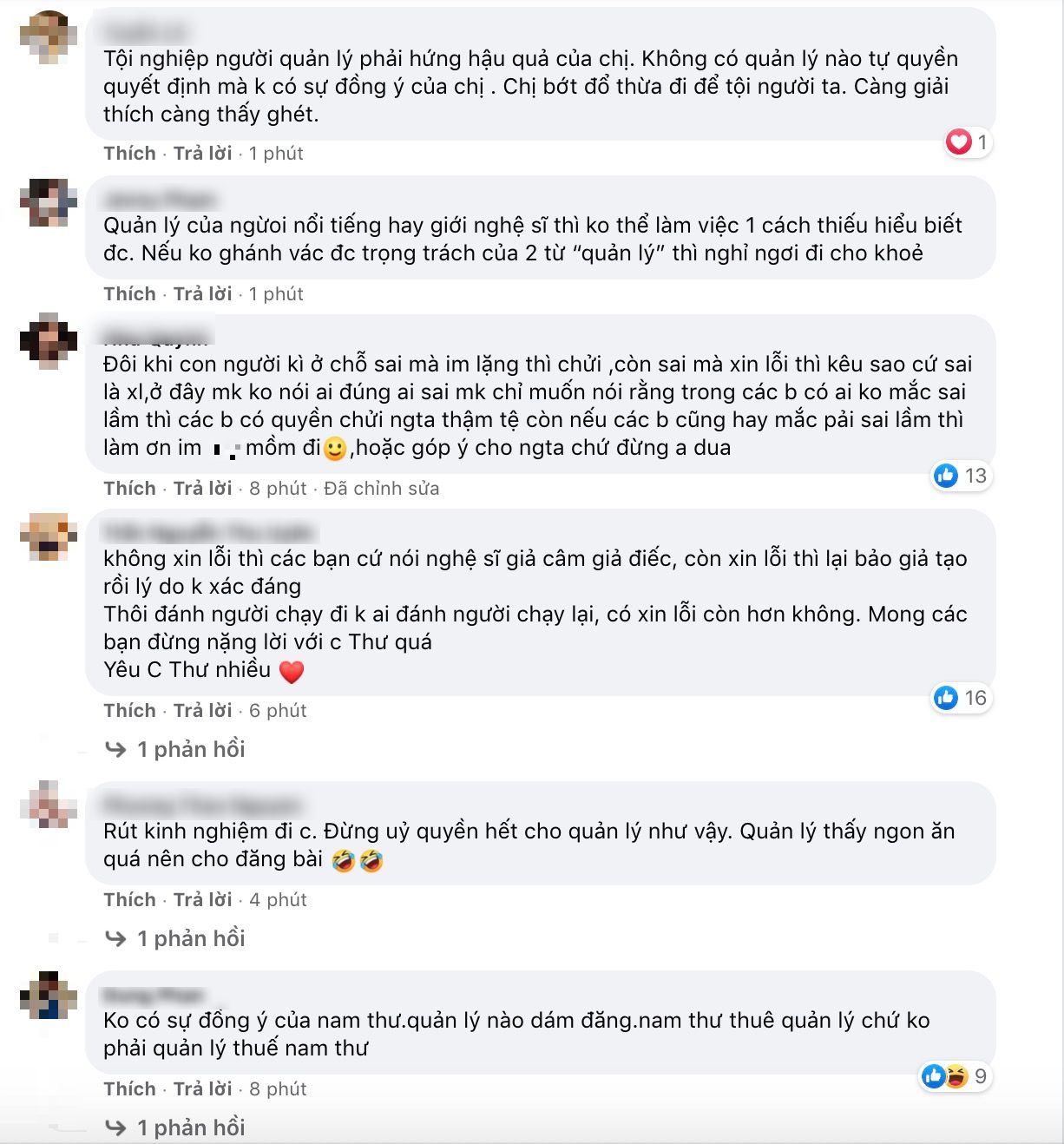Like the comment starting 'Tội nghiệp người quản lý'
The width and height of the screenshot is (1064, 1144).
point(129,154)
